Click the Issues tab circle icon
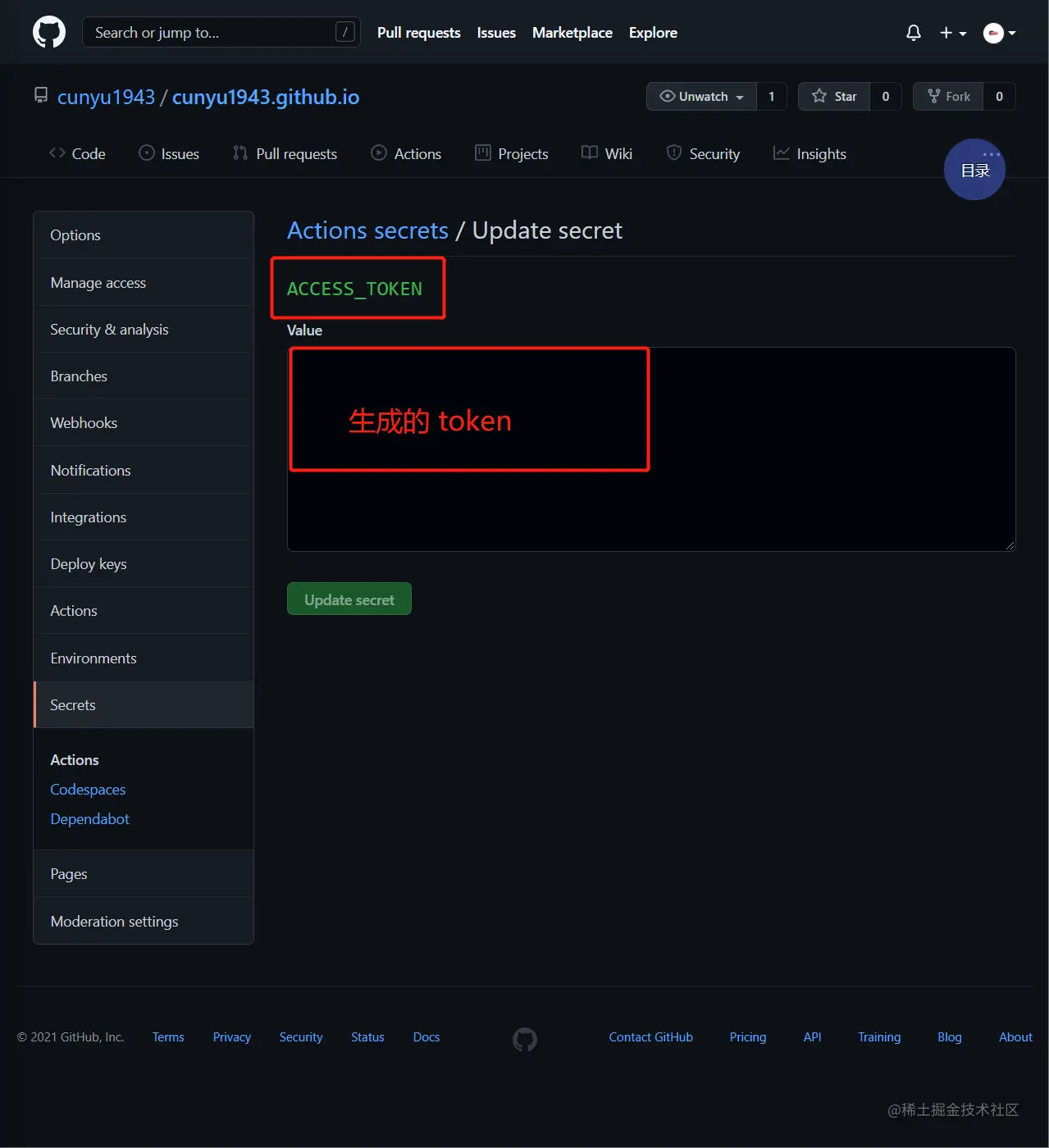Viewport: 1049px width, 1148px height. pos(147,153)
